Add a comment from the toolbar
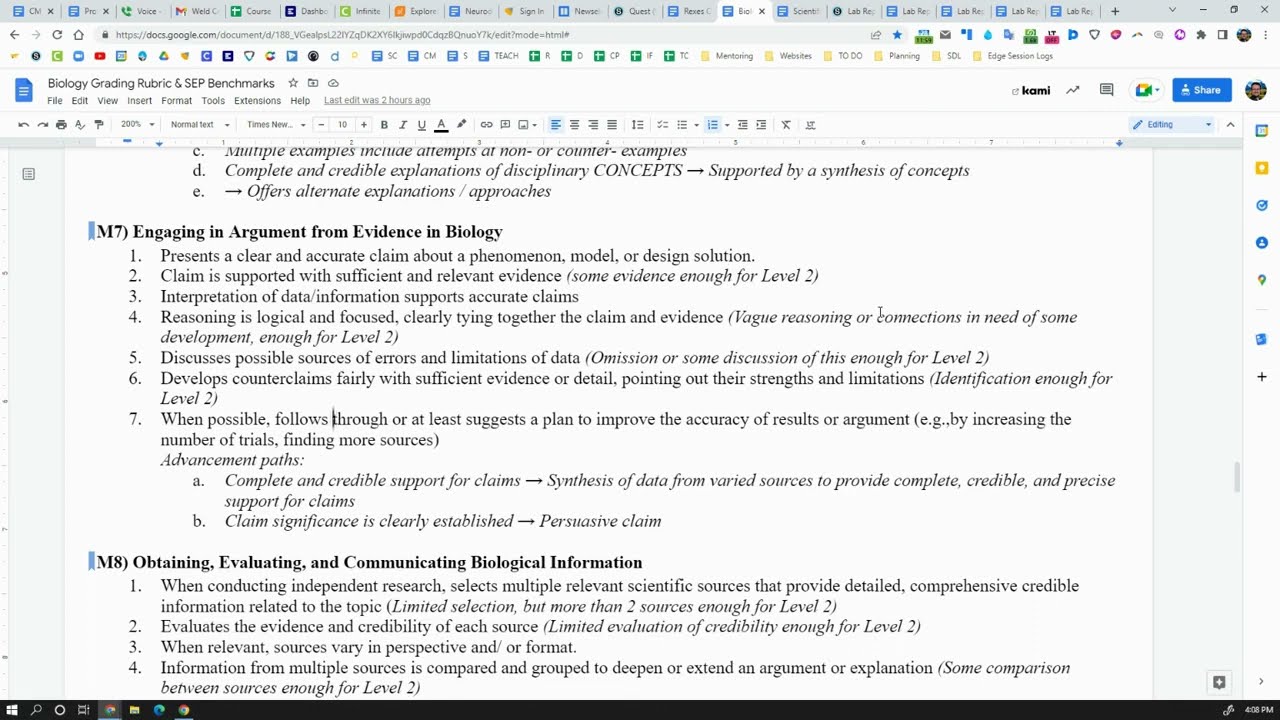The width and height of the screenshot is (1280, 720). [x=505, y=125]
